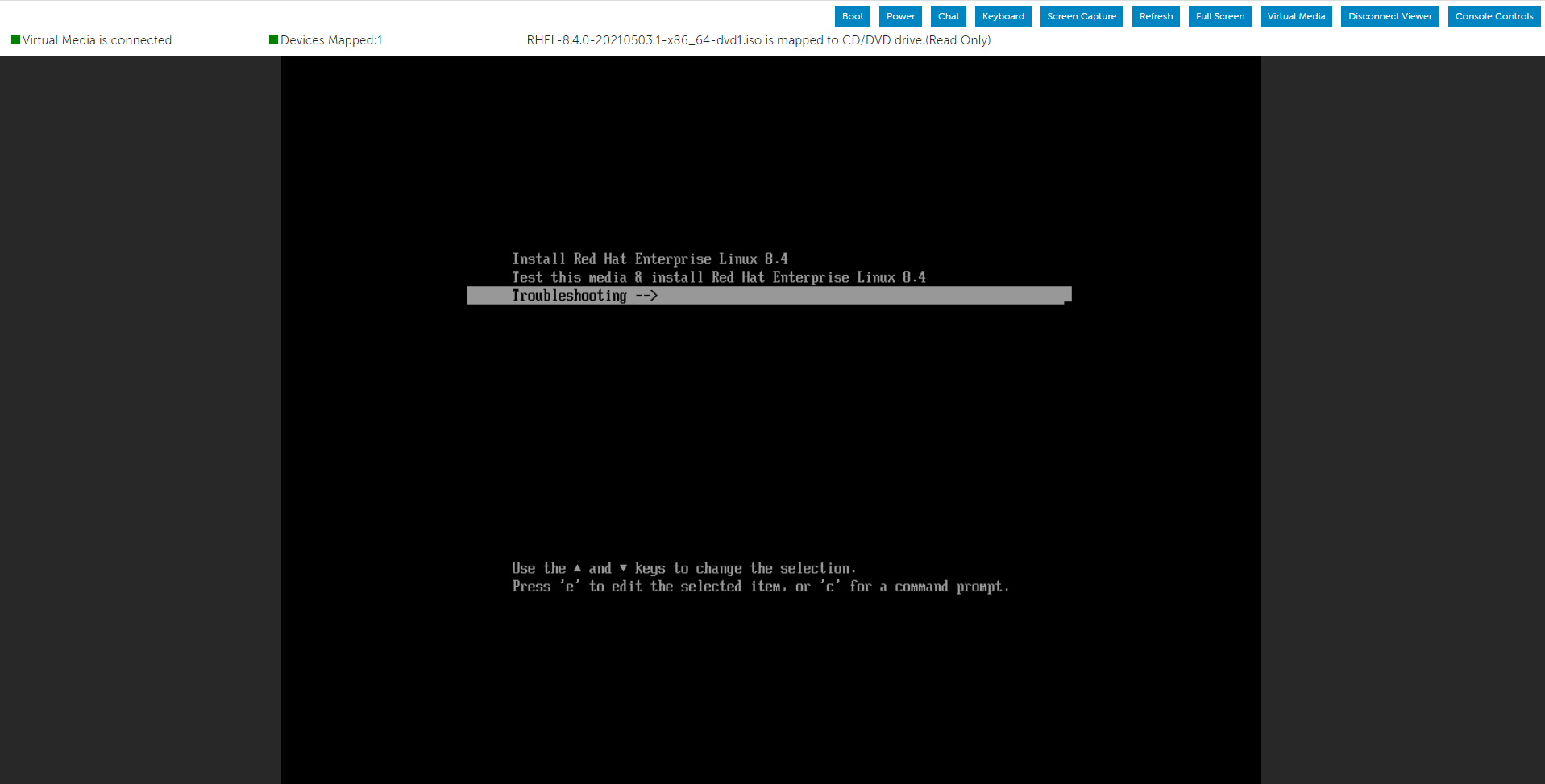The image size is (1545, 784).
Task: Select Install Red Hat Enterprise Linux 8.4
Action: pyautogui.click(x=650, y=259)
